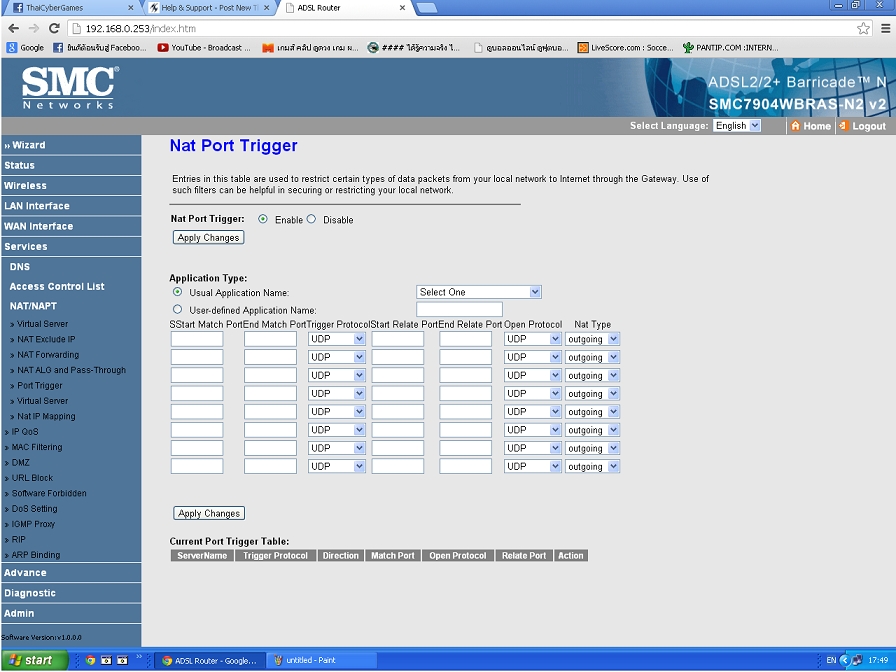Open the URL Block link
This screenshot has width=896, height=672.
click(x=32, y=478)
